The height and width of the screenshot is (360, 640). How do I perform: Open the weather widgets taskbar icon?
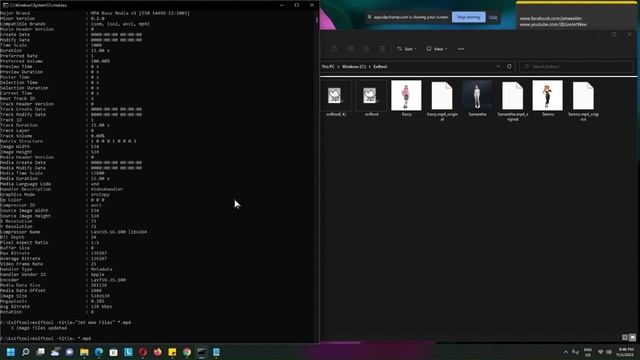click(x=55, y=352)
